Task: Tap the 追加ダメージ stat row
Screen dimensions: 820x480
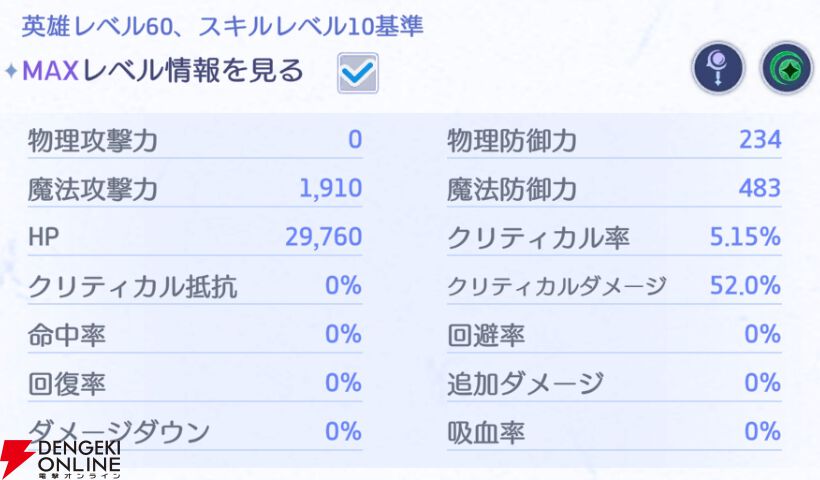Action: coord(614,383)
